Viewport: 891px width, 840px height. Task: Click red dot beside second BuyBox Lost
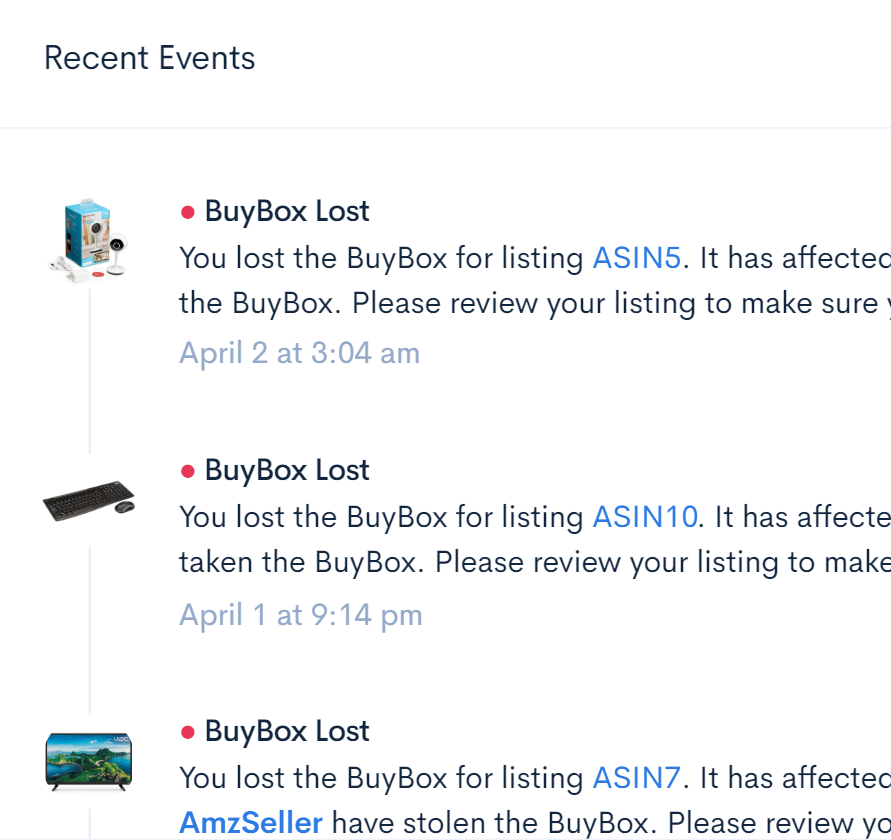(x=188, y=471)
